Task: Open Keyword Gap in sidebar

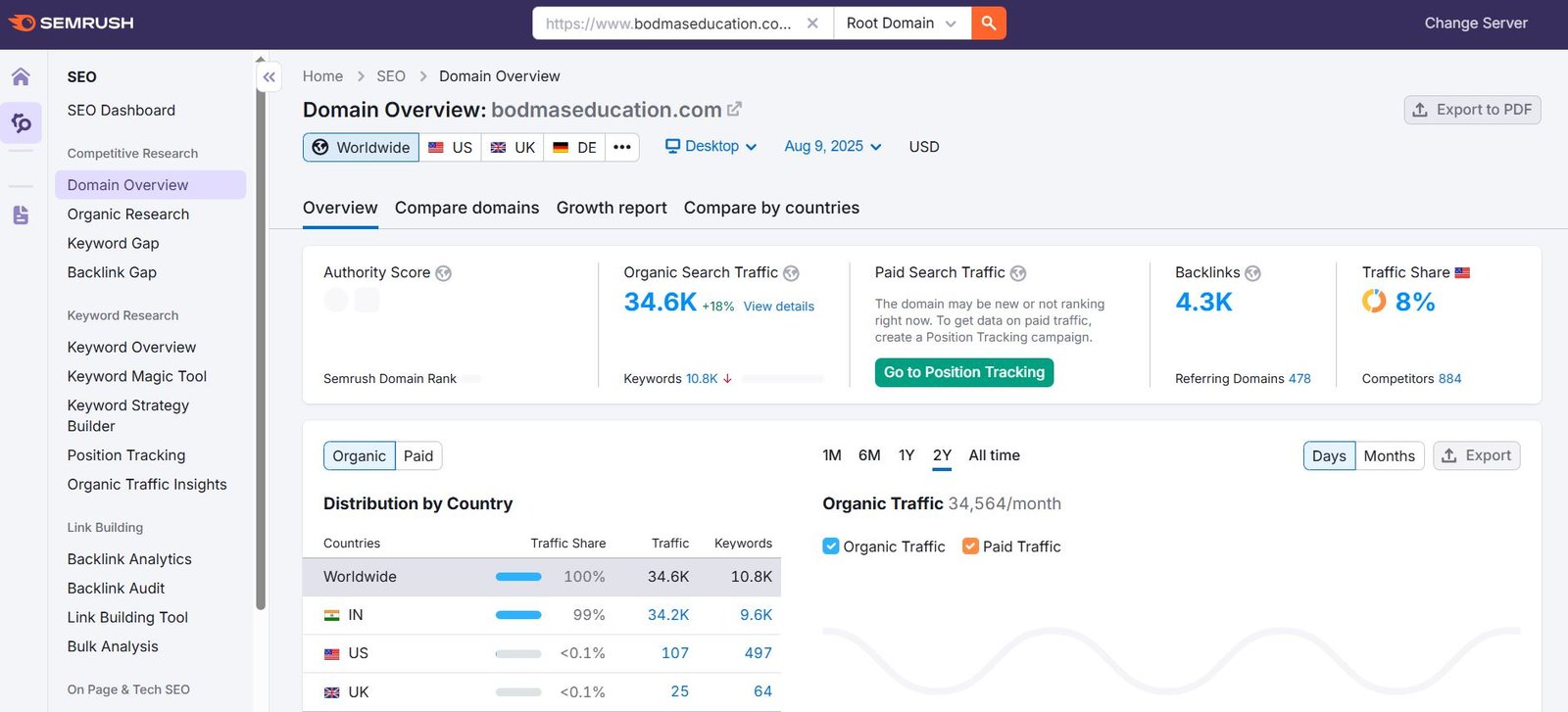Action: click(113, 244)
